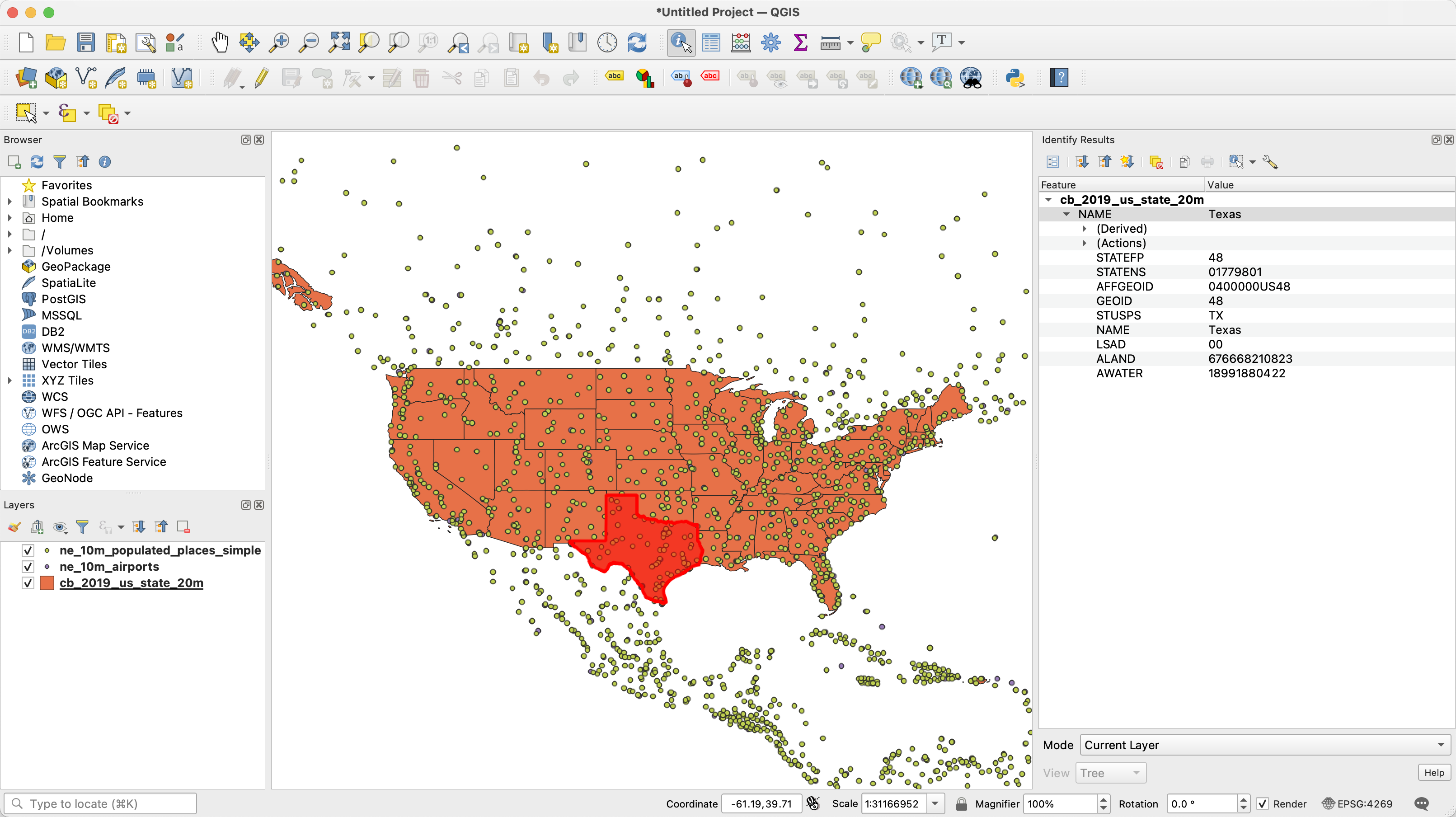Click the New Project button

[23, 41]
